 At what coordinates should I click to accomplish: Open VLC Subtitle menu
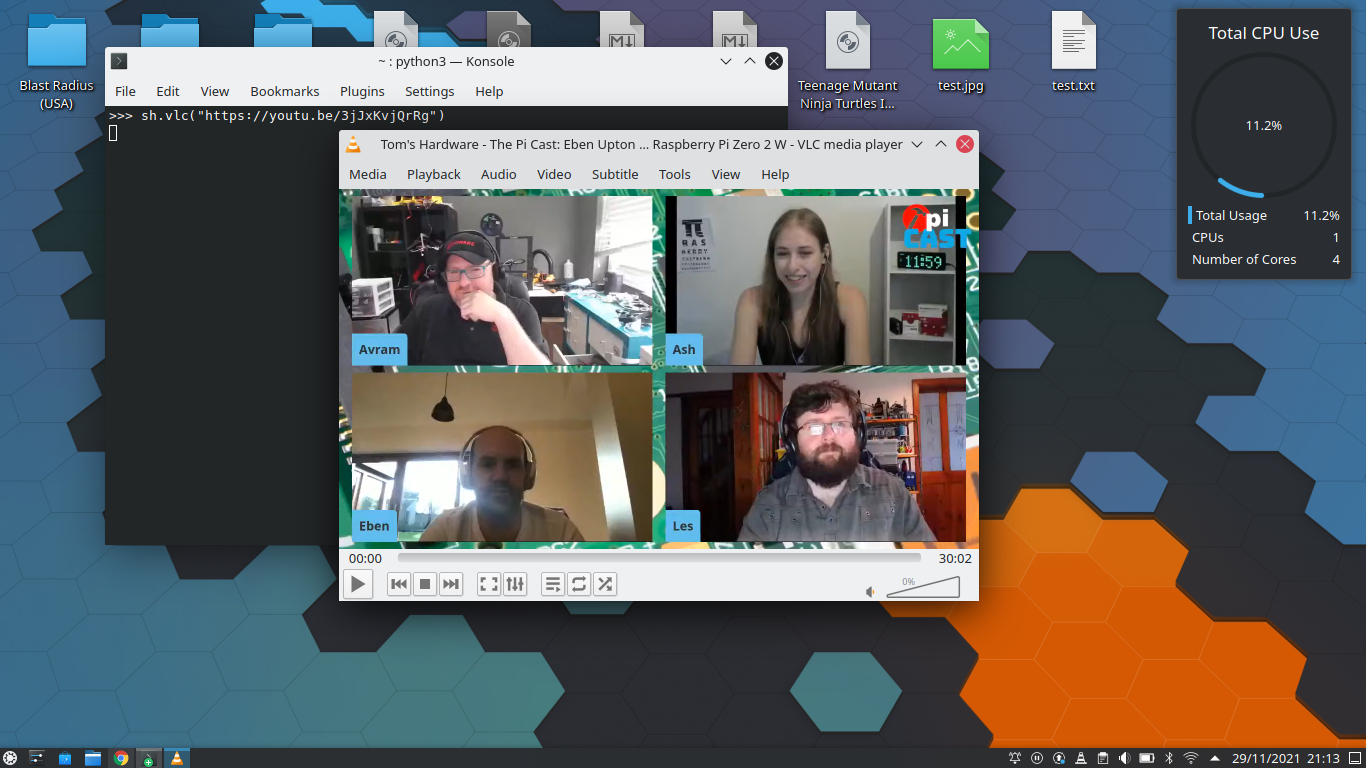(x=615, y=174)
